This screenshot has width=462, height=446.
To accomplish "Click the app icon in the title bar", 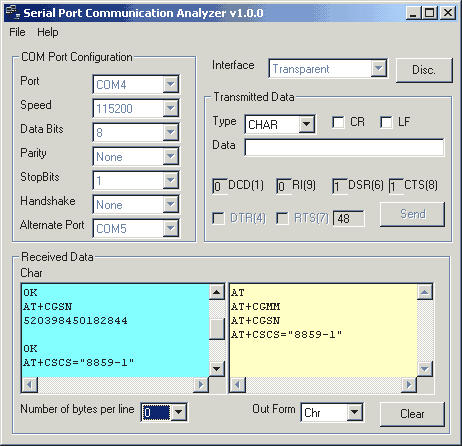I will coord(13,13).
